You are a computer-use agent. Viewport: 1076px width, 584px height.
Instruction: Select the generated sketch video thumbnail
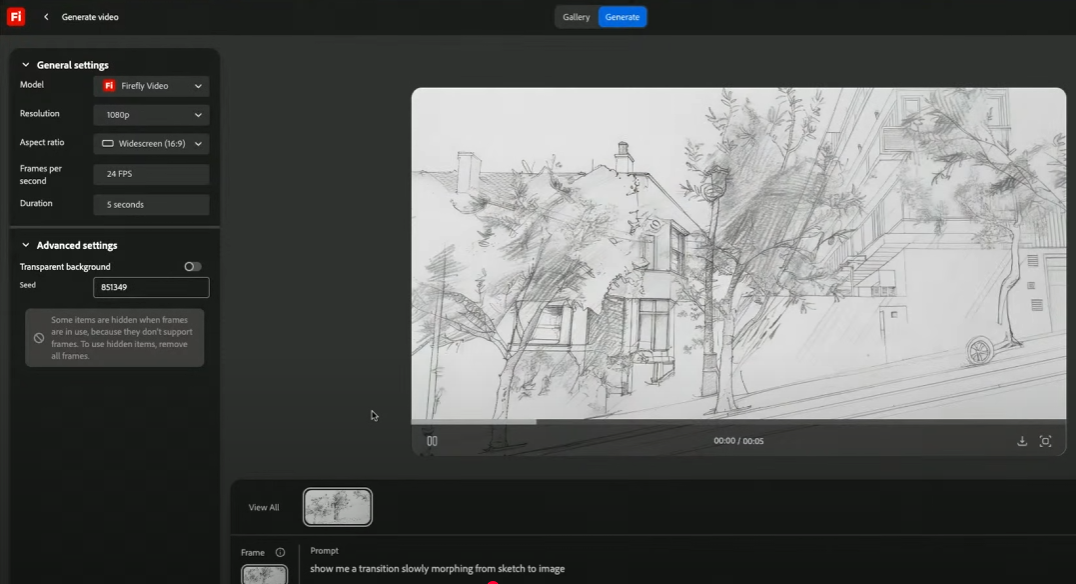pyautogui.click(x=338, y=508)
